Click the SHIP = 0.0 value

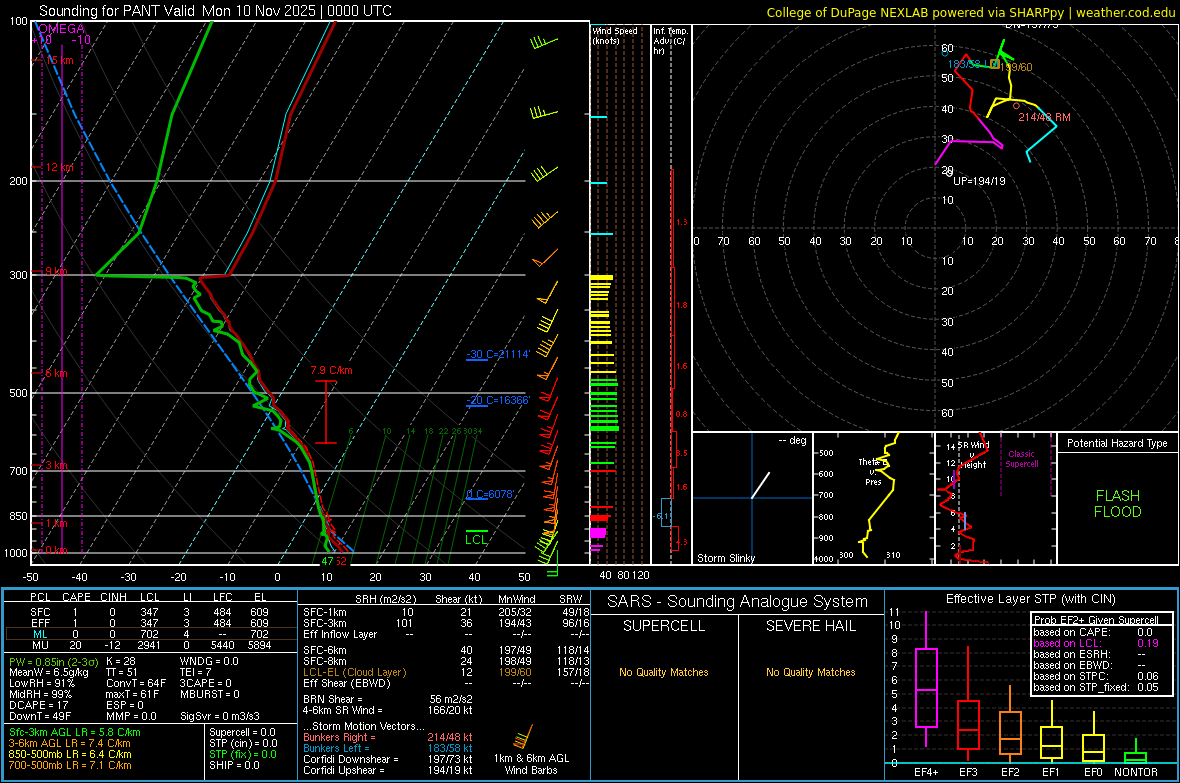[234, 765]
